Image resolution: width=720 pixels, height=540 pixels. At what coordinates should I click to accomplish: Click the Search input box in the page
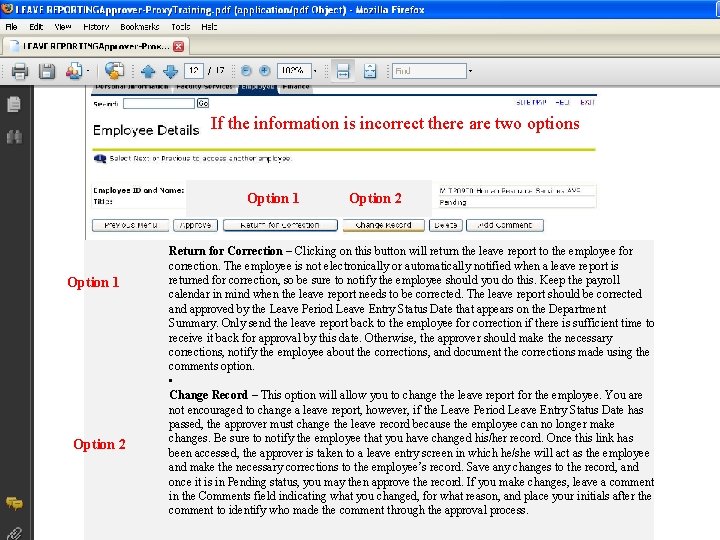pyautogui.click(x=159, y=103)
